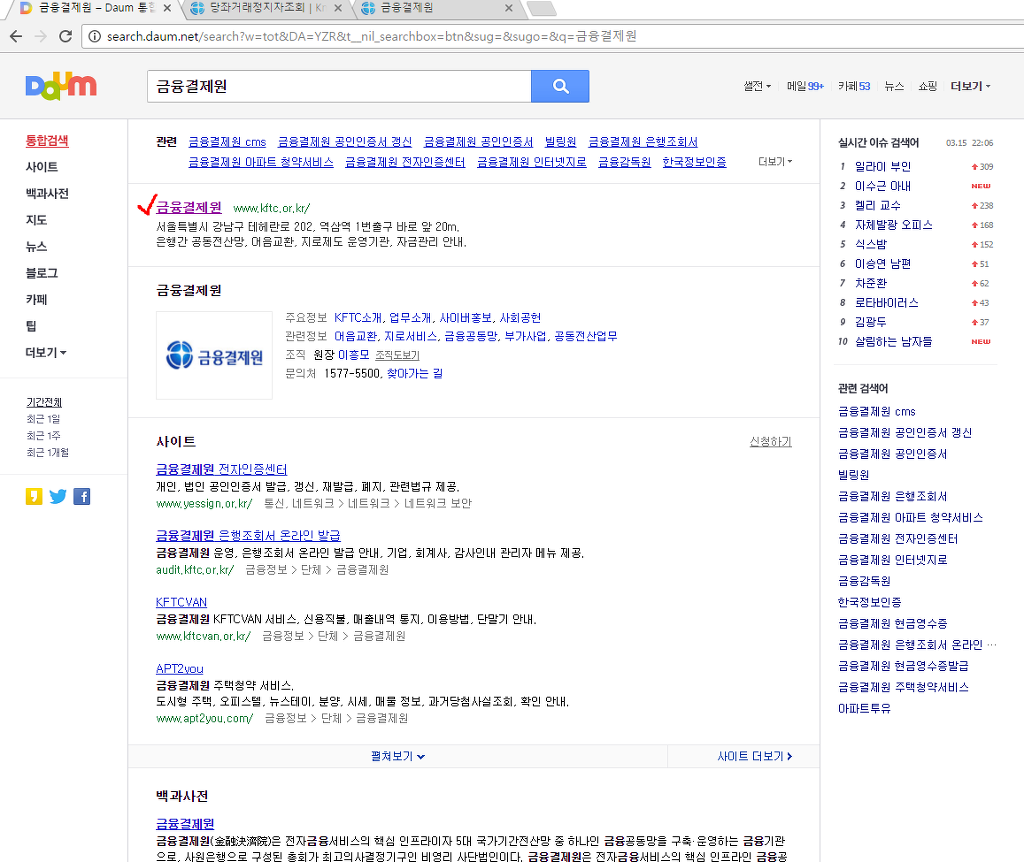Open the KFTCVAN site link
The height and width of the screenshot is (862, 1024).
(x=181, y=602)
